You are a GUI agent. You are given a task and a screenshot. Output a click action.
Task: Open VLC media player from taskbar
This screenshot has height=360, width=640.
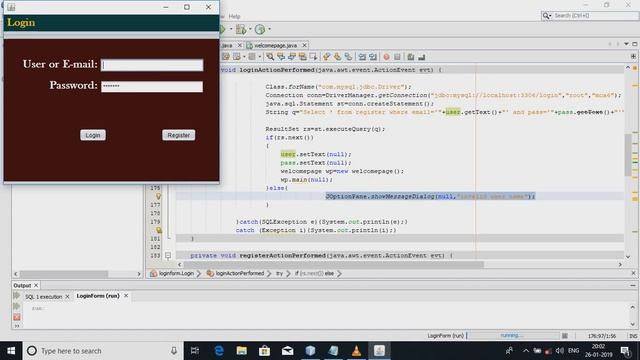[356, 351]
